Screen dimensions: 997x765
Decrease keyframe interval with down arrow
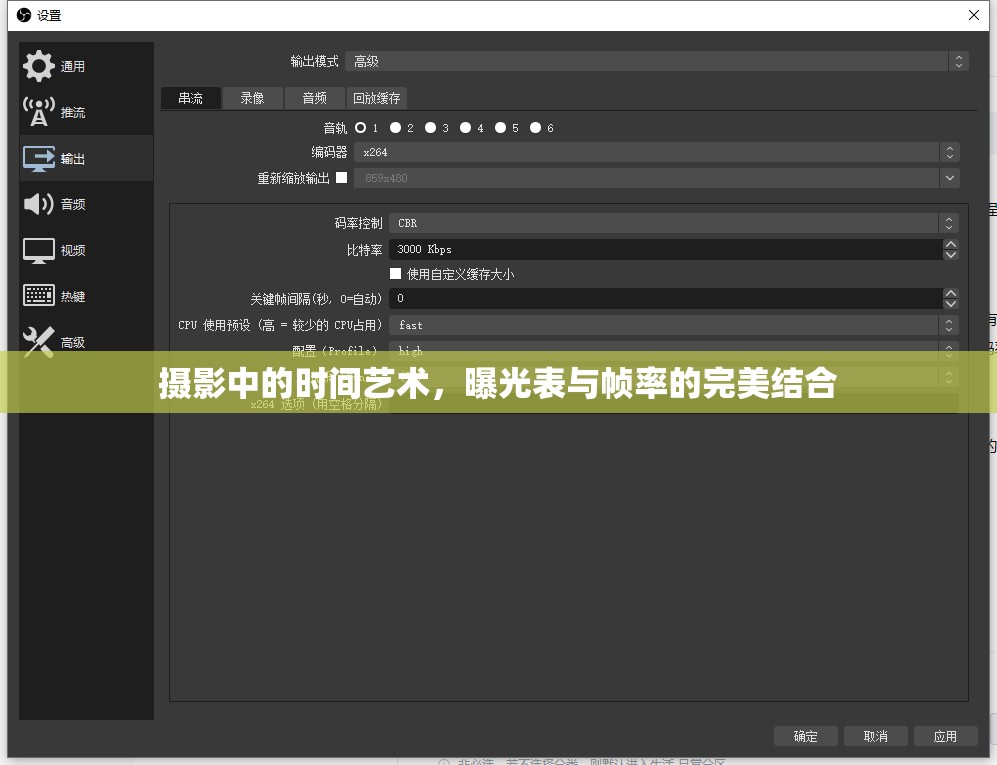click(x=951, y=303)
